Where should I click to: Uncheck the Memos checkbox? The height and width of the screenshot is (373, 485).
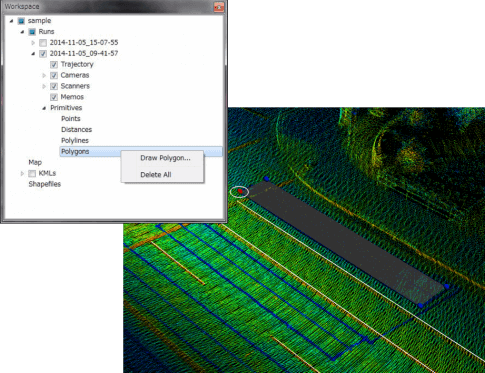pos(54,97)
